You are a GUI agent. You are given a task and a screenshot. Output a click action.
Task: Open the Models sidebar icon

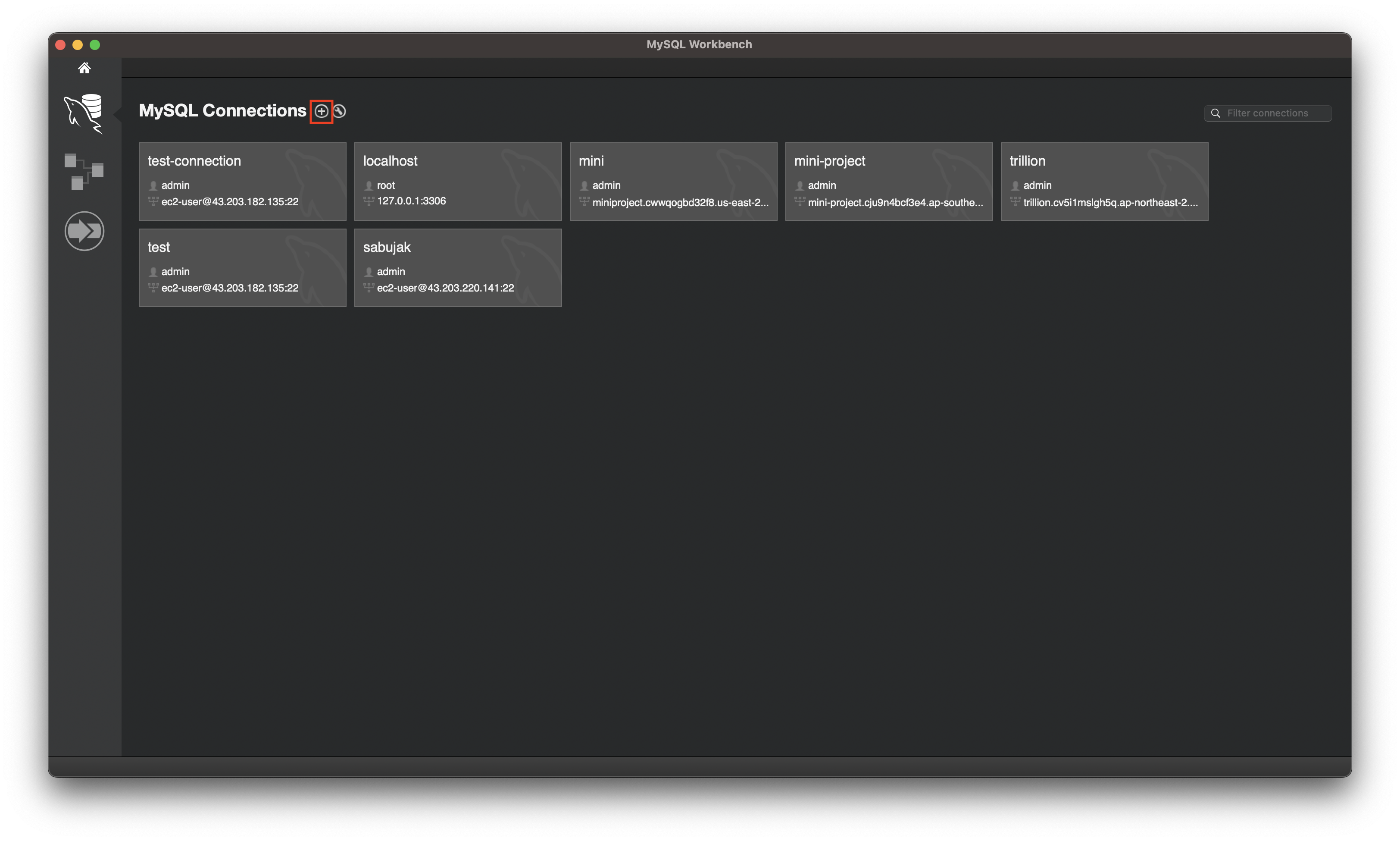(84, 171)
